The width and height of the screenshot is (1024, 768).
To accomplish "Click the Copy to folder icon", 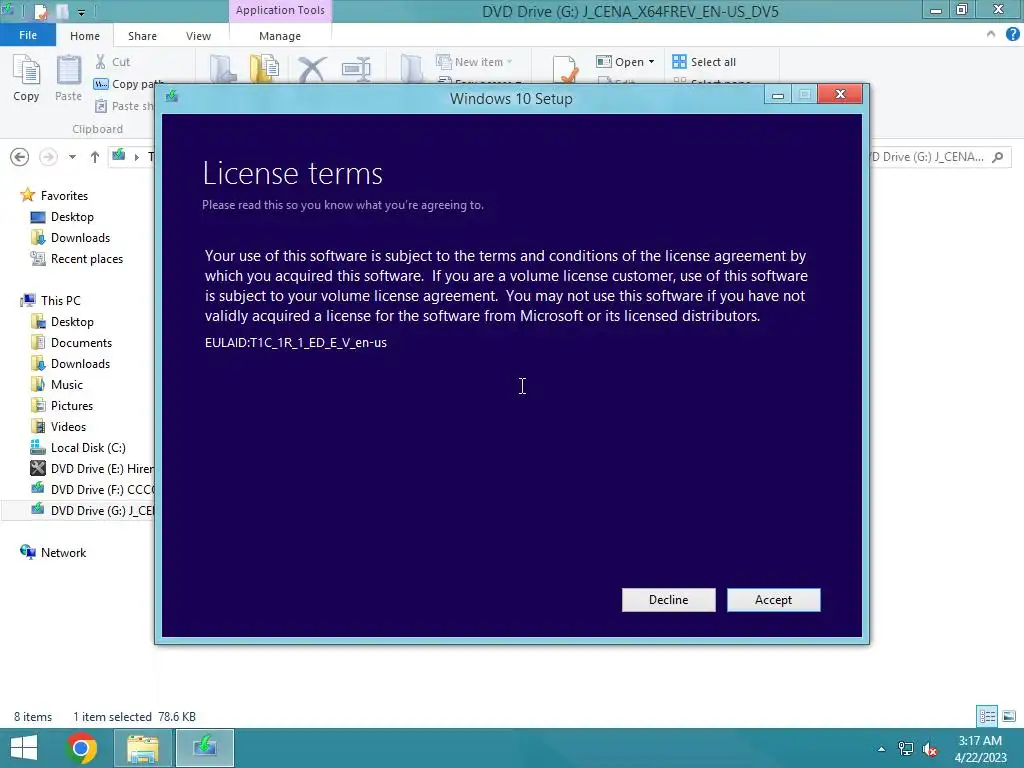I will tap(264, 69).
